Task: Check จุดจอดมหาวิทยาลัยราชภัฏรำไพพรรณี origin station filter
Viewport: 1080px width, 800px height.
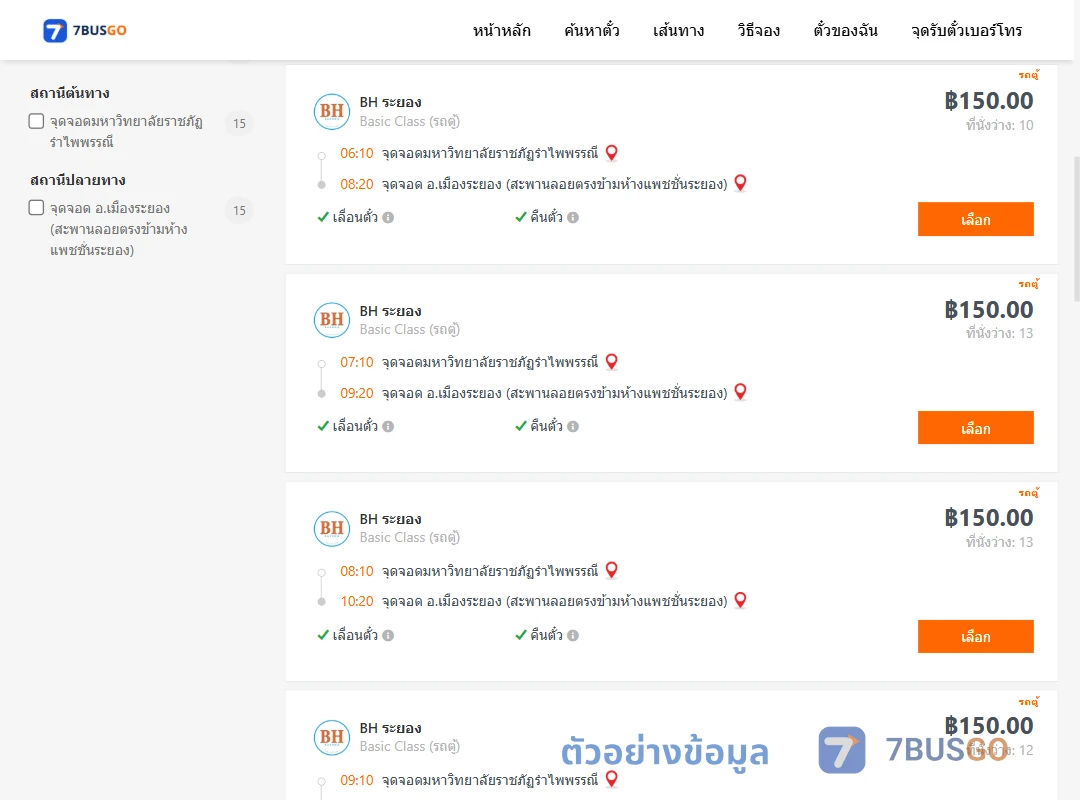Action: pos(37,121)
